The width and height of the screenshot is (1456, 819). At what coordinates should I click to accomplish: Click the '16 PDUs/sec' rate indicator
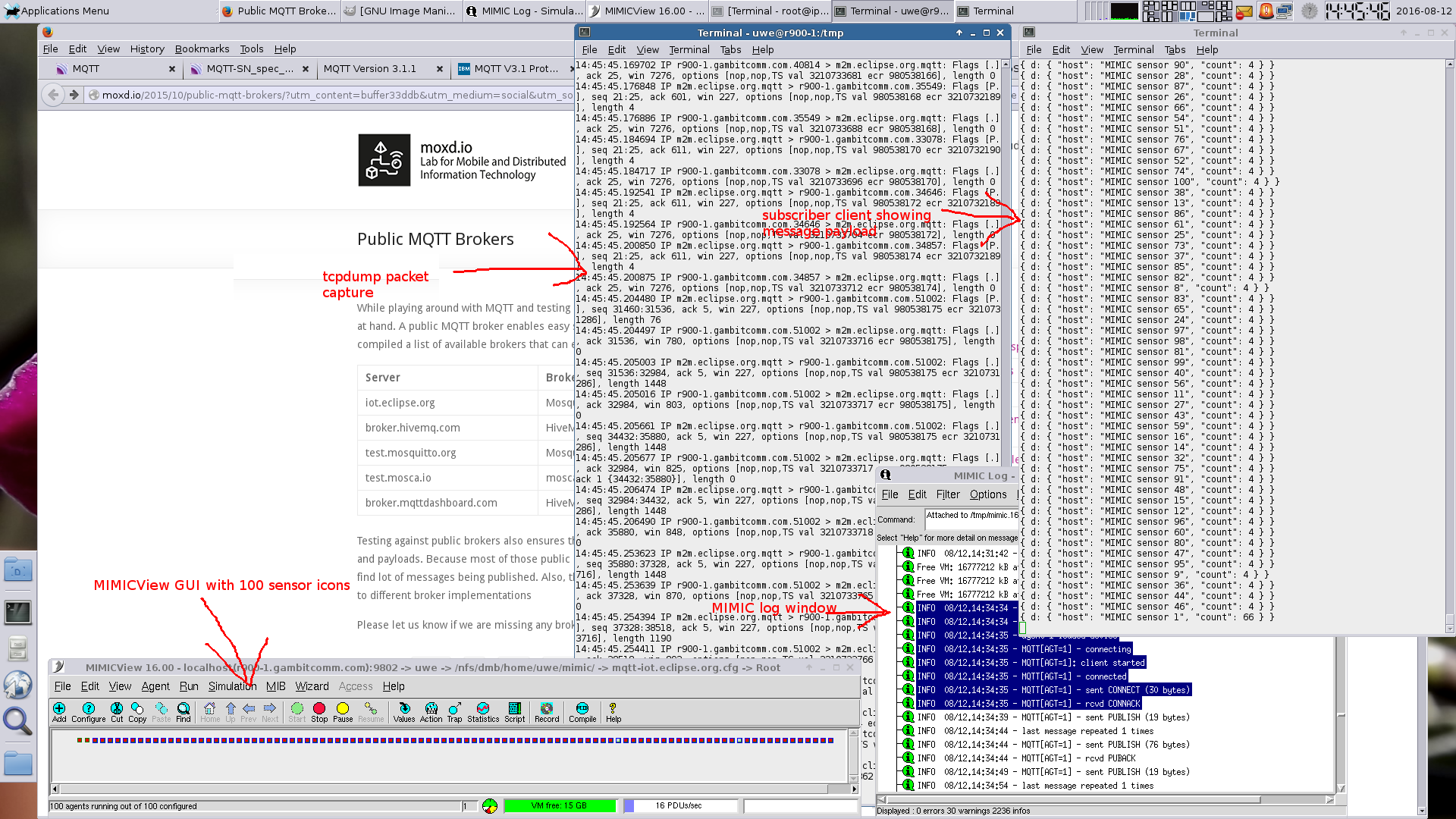click(679, 806)
